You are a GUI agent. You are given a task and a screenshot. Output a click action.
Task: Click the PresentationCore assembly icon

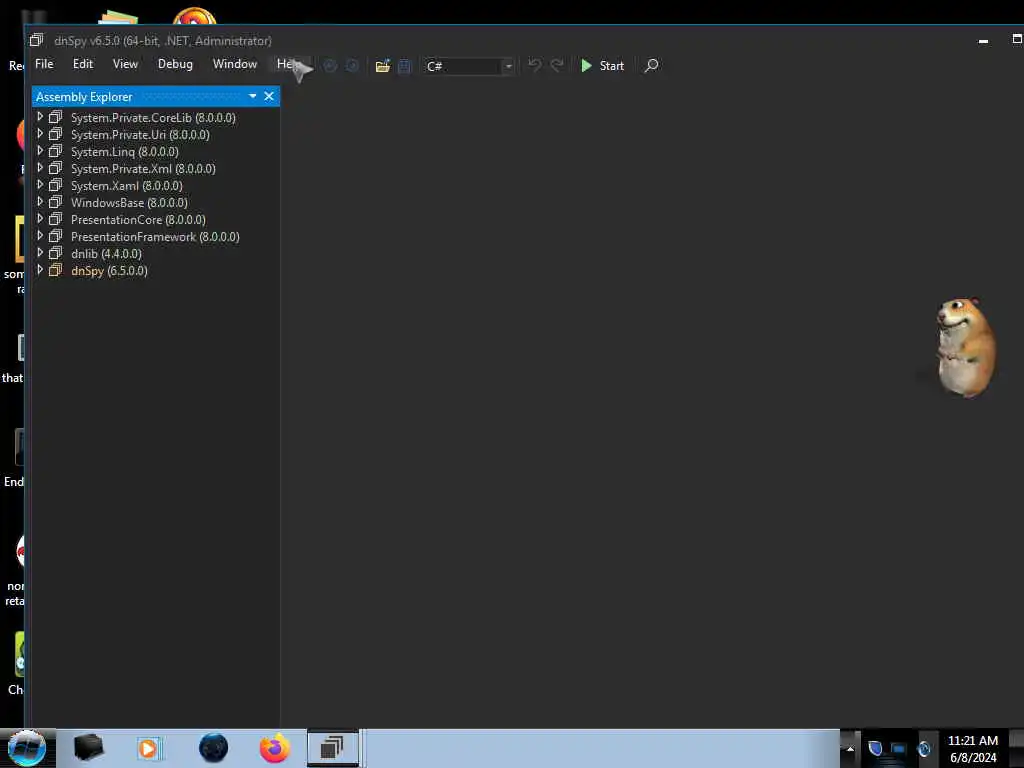[x=56, y=219]
